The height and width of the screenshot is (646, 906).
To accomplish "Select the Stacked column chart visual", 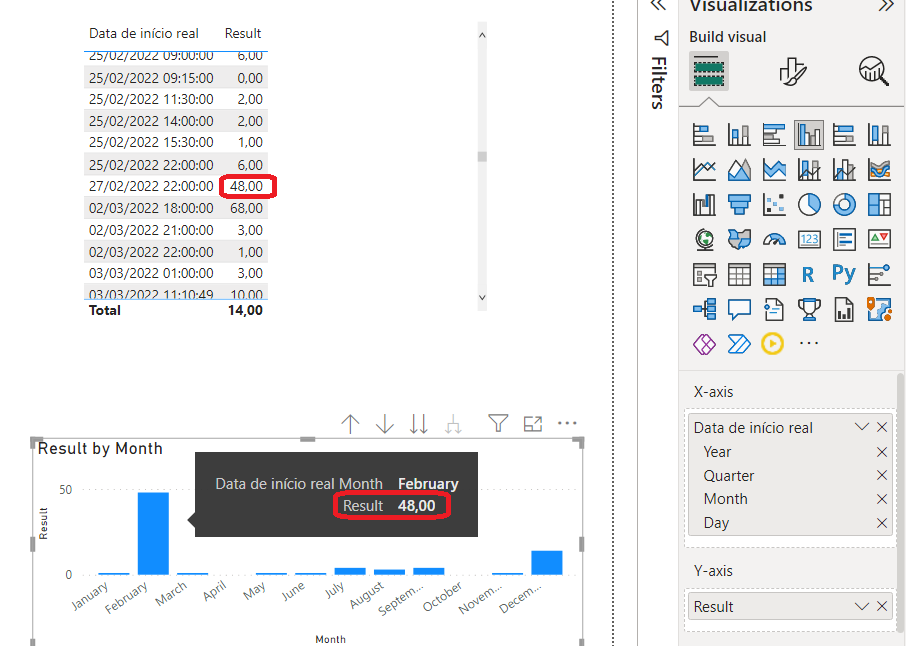I will (x=739, y=135).
